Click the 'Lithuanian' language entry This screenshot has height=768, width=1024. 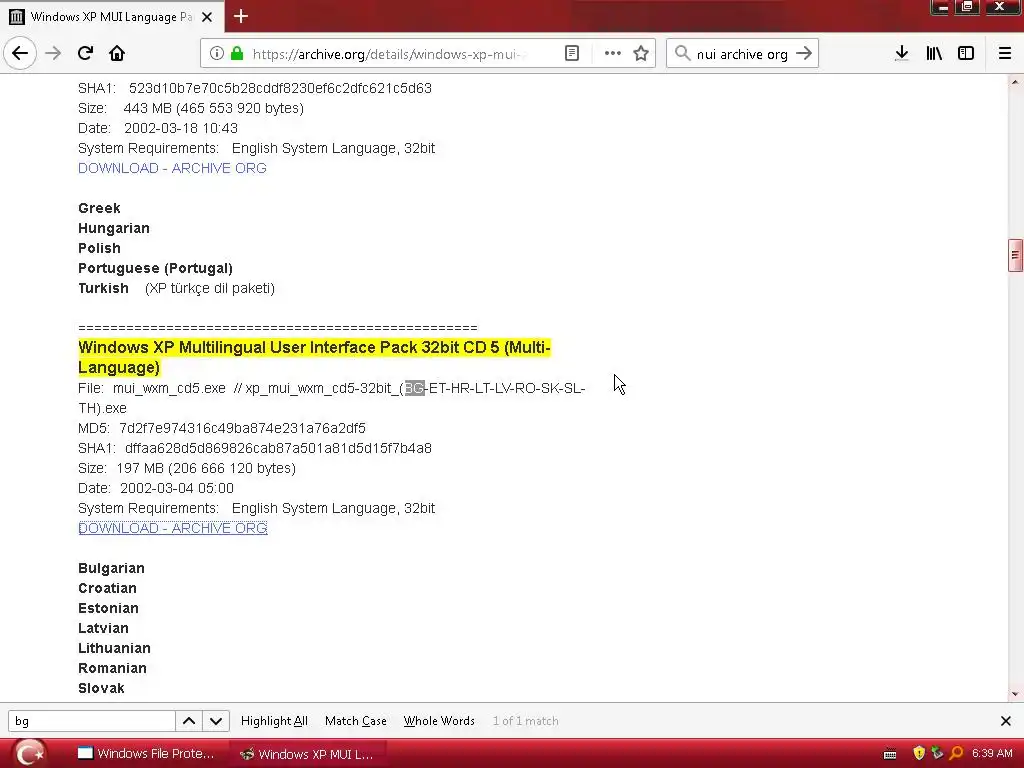(115, 648)
